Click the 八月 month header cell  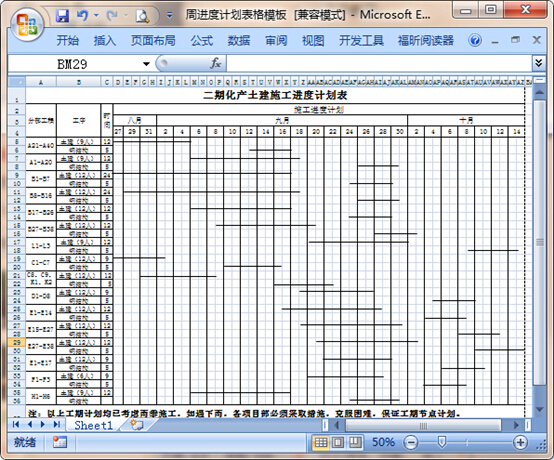click(135, 120)
